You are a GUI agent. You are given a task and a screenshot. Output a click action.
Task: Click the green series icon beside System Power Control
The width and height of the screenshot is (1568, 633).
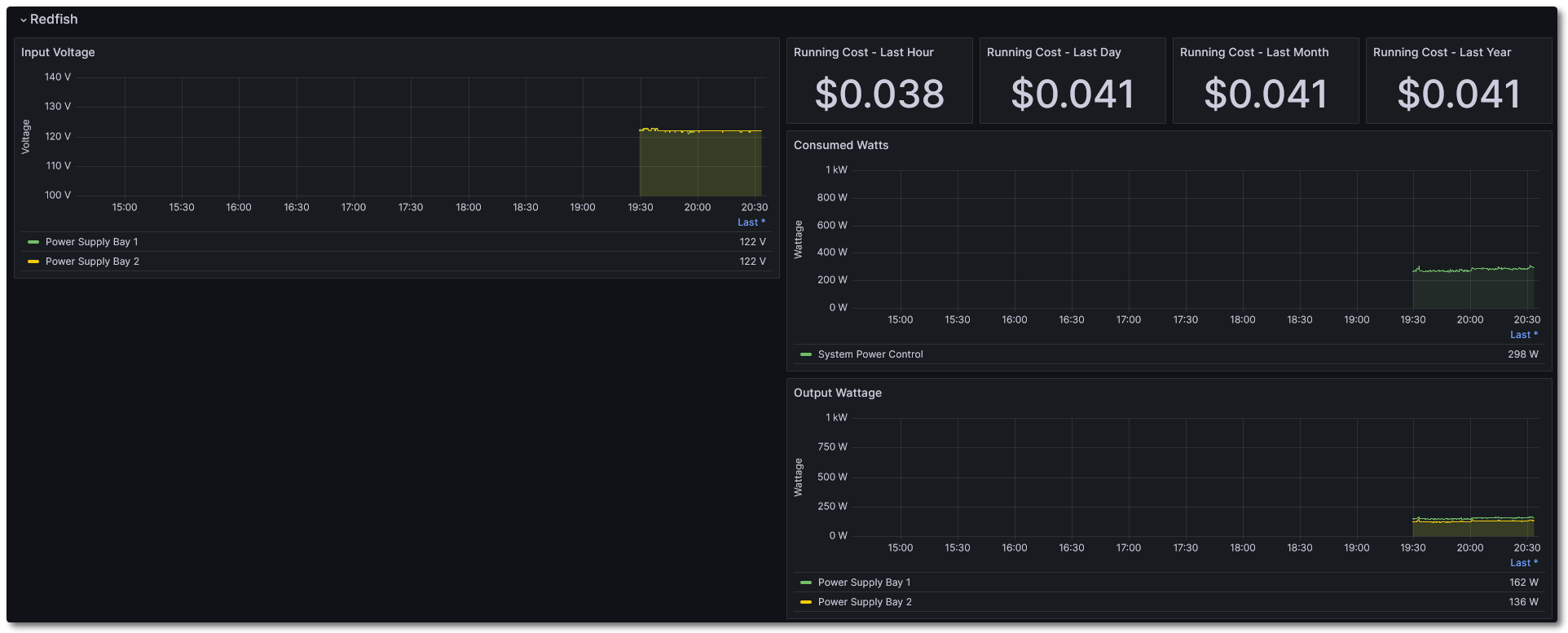tap(806, 354)
